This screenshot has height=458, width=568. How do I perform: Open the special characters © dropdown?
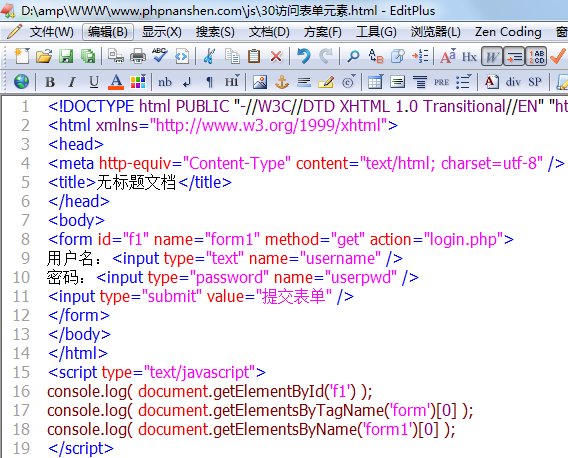pos(348,82)
